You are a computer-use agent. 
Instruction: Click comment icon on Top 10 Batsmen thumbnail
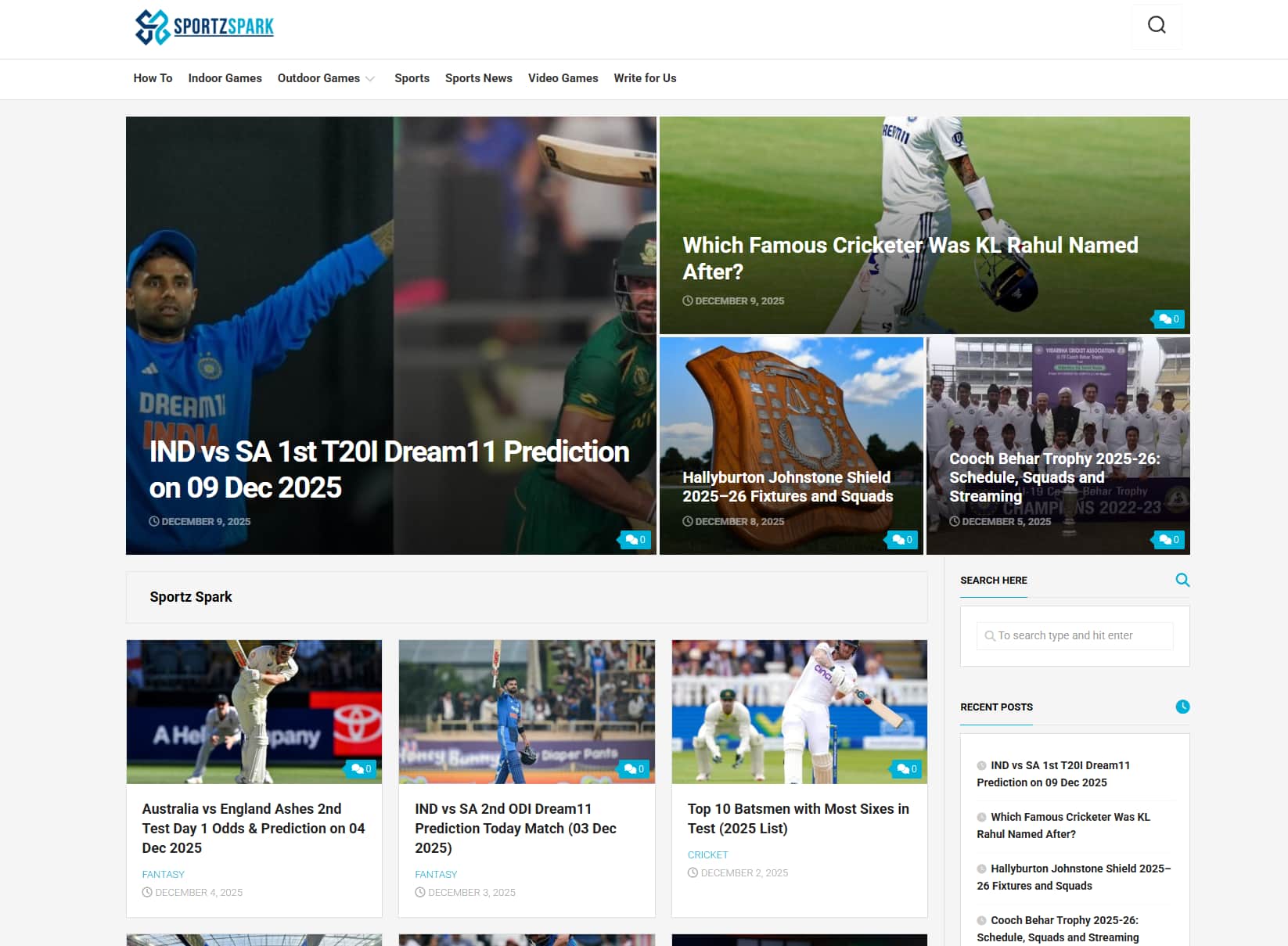point(906,769)
